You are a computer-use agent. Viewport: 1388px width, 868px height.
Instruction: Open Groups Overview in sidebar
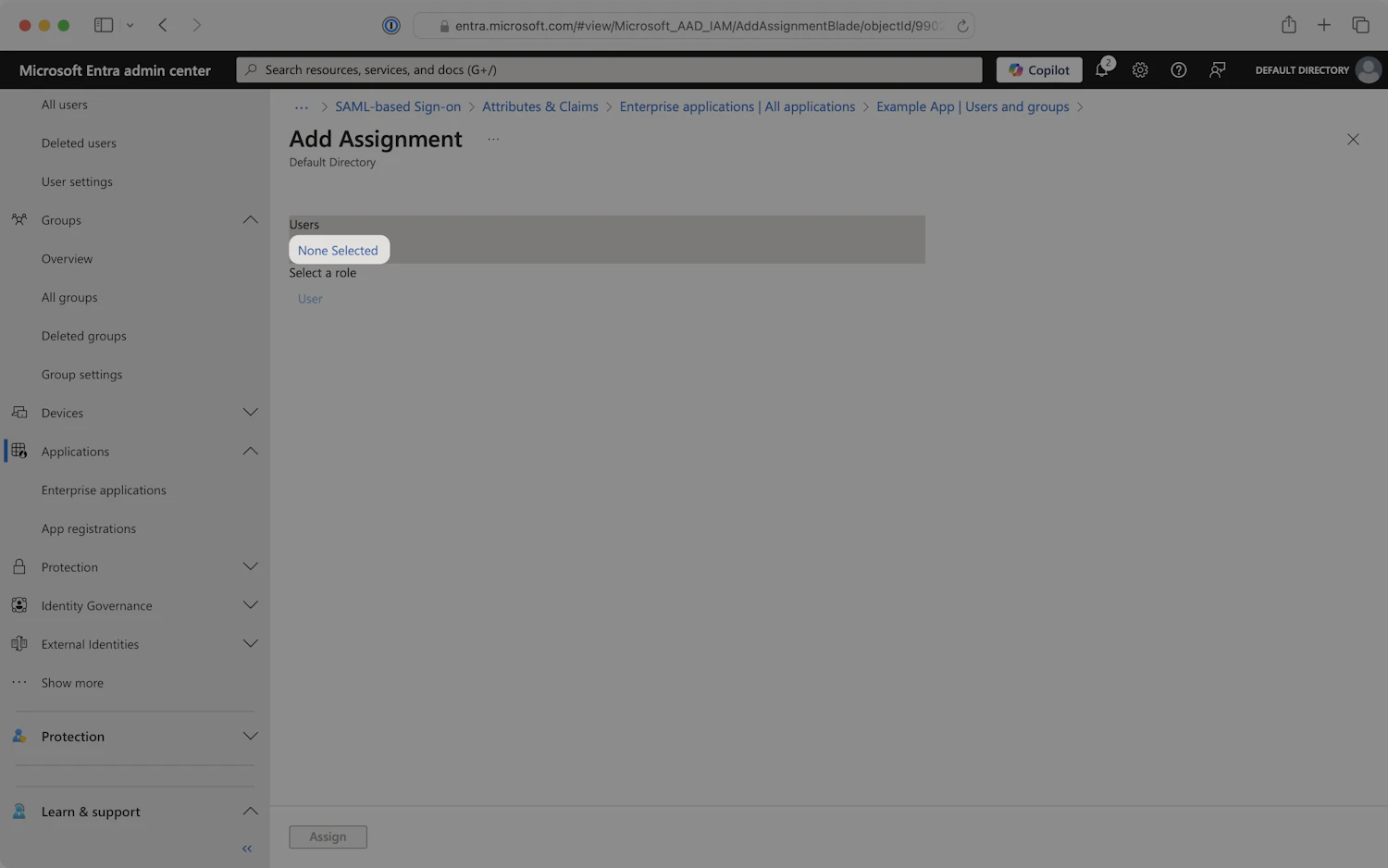(67, 259)
